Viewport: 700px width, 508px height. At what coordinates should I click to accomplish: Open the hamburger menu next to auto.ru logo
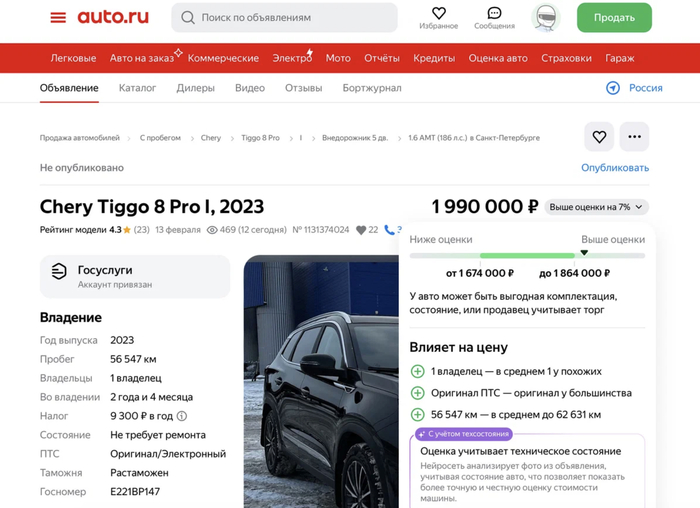[x=58, y=18]
